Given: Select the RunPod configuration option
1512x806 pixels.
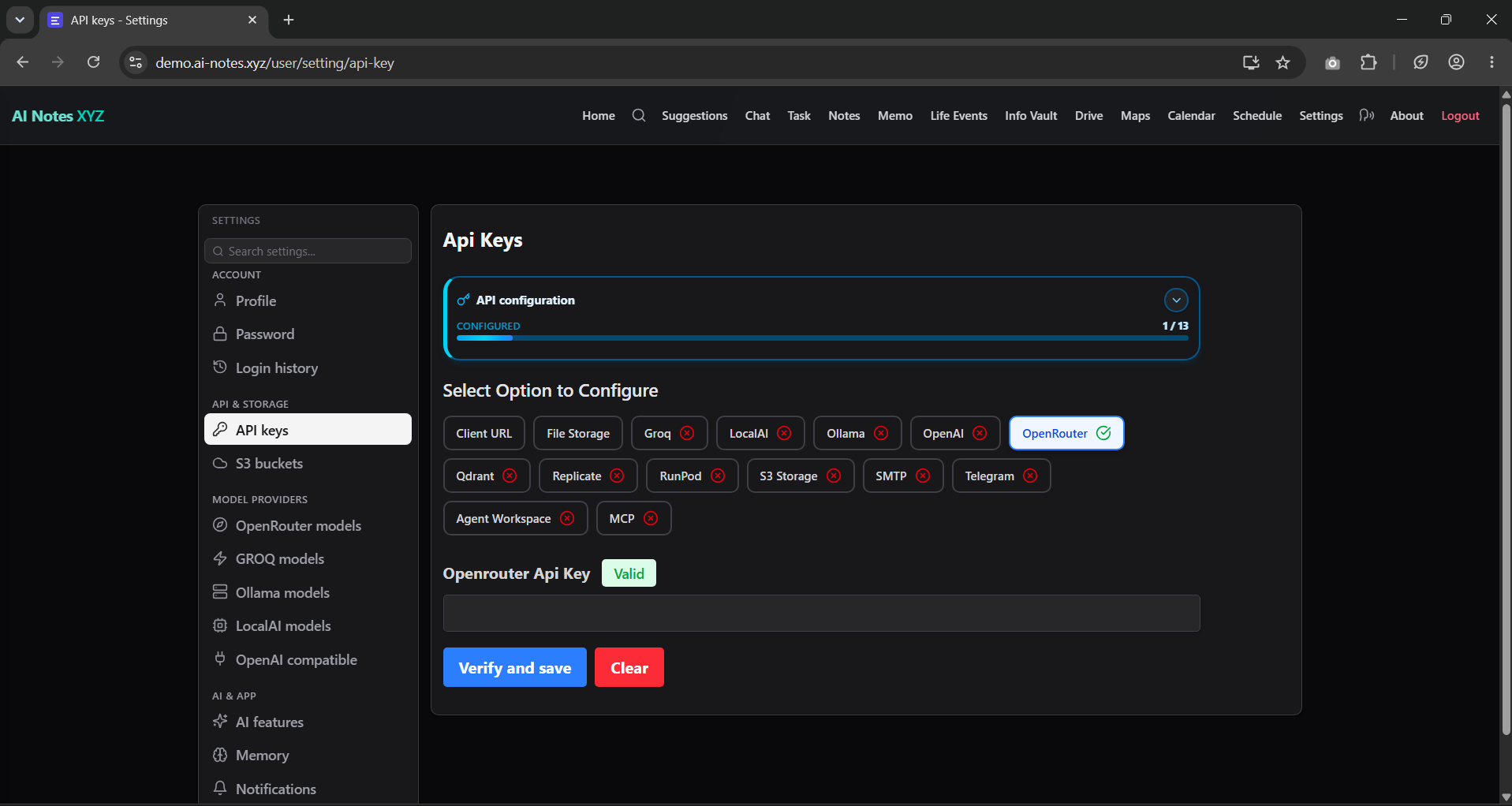Looking at the screenshot, I should (693, 476).
